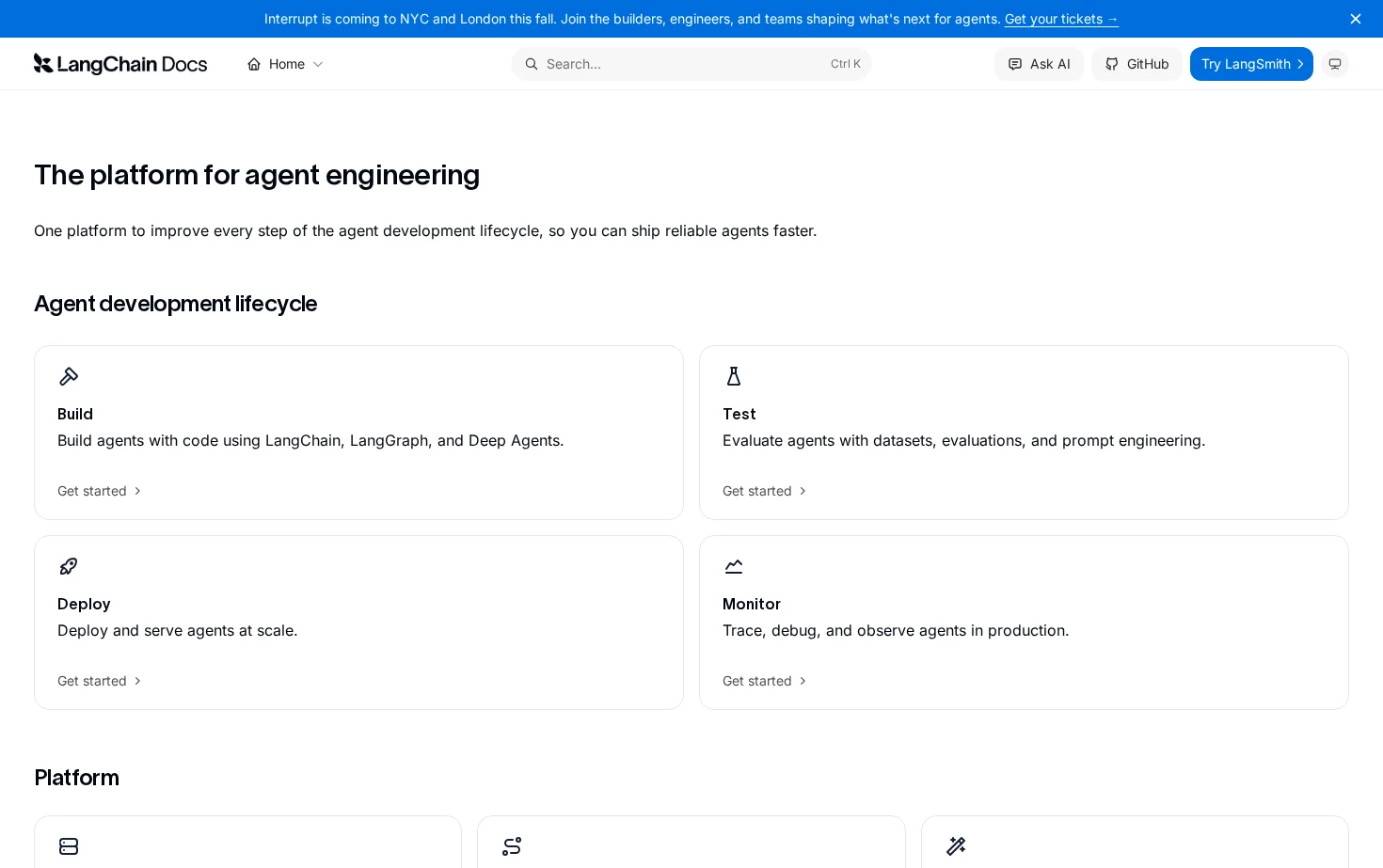Expand the Home navigation dropdown
Viewport: 1383px width, 868px height.
285,64
